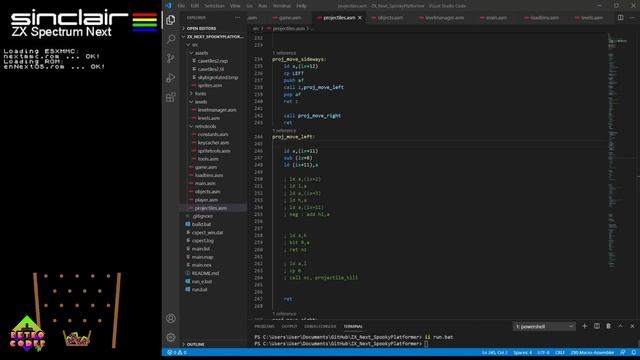Switch to the levels.asm editor tab

pyautogui.click(x=591, y=18)
